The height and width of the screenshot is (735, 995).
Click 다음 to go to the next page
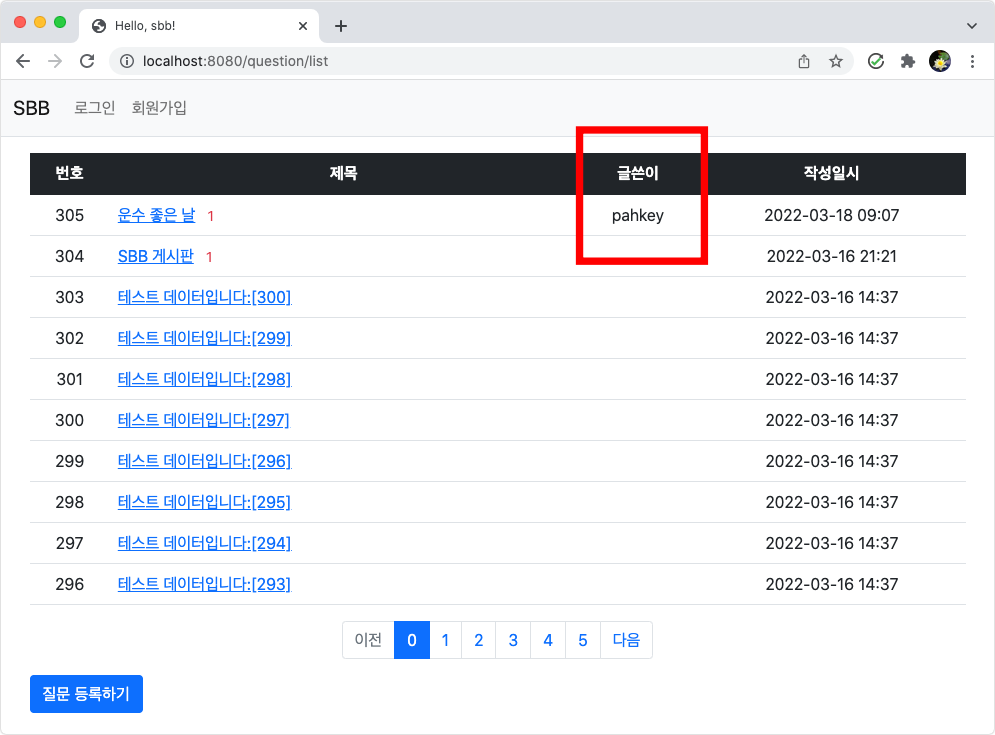[626, 640]
